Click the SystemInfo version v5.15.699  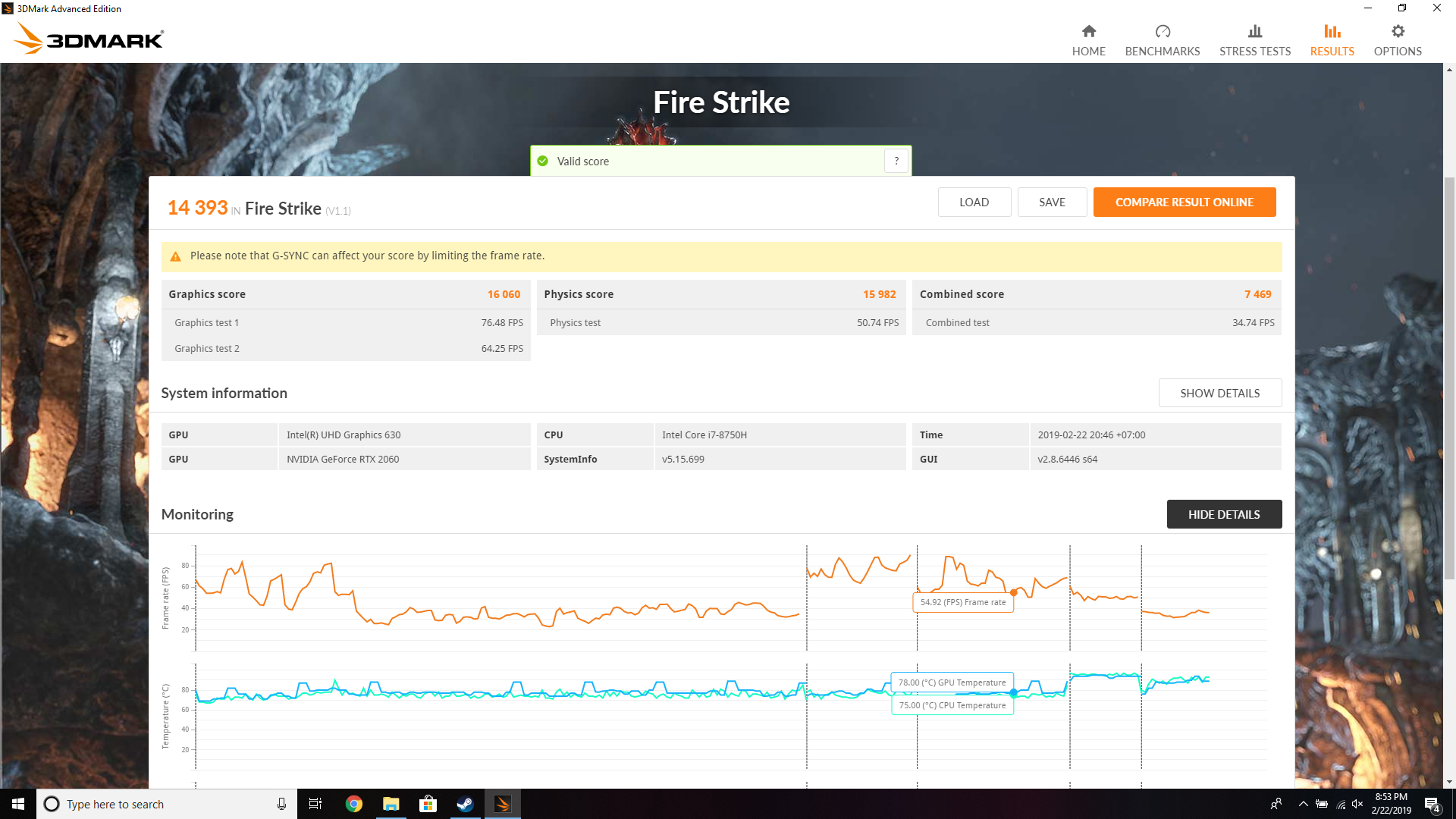[682, 459]
